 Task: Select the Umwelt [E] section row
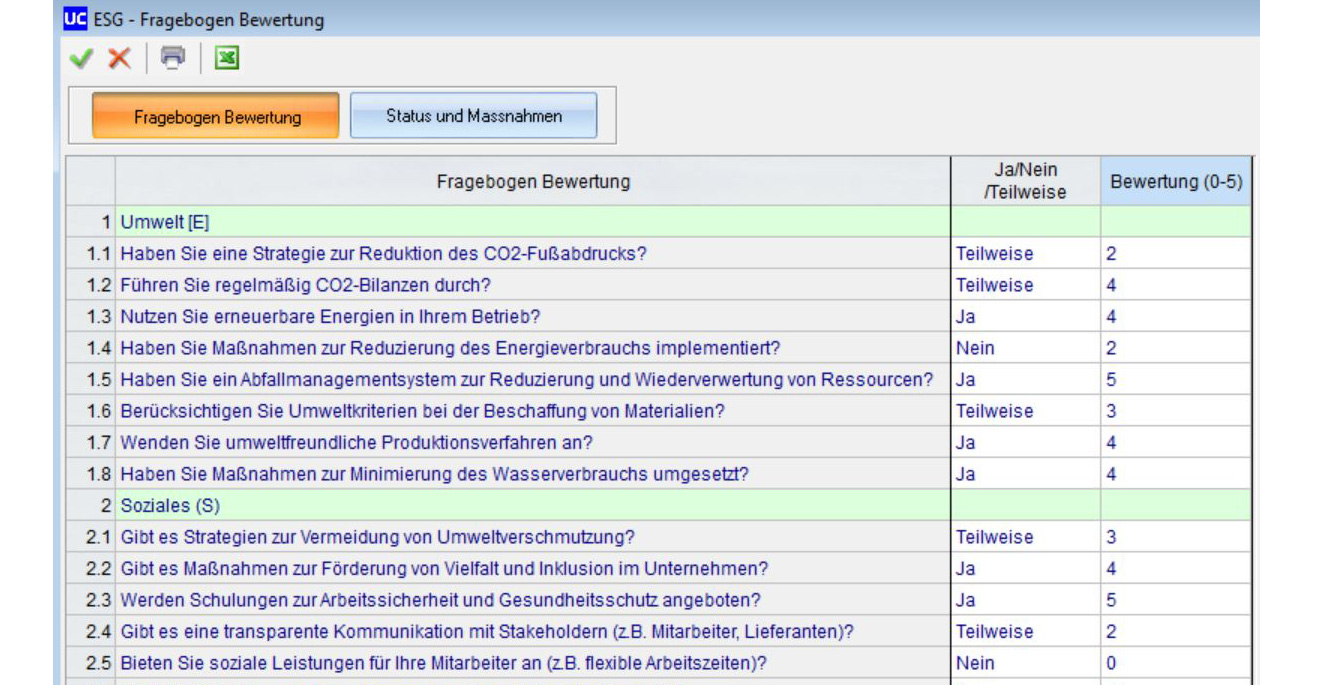(x=532, y=222)
